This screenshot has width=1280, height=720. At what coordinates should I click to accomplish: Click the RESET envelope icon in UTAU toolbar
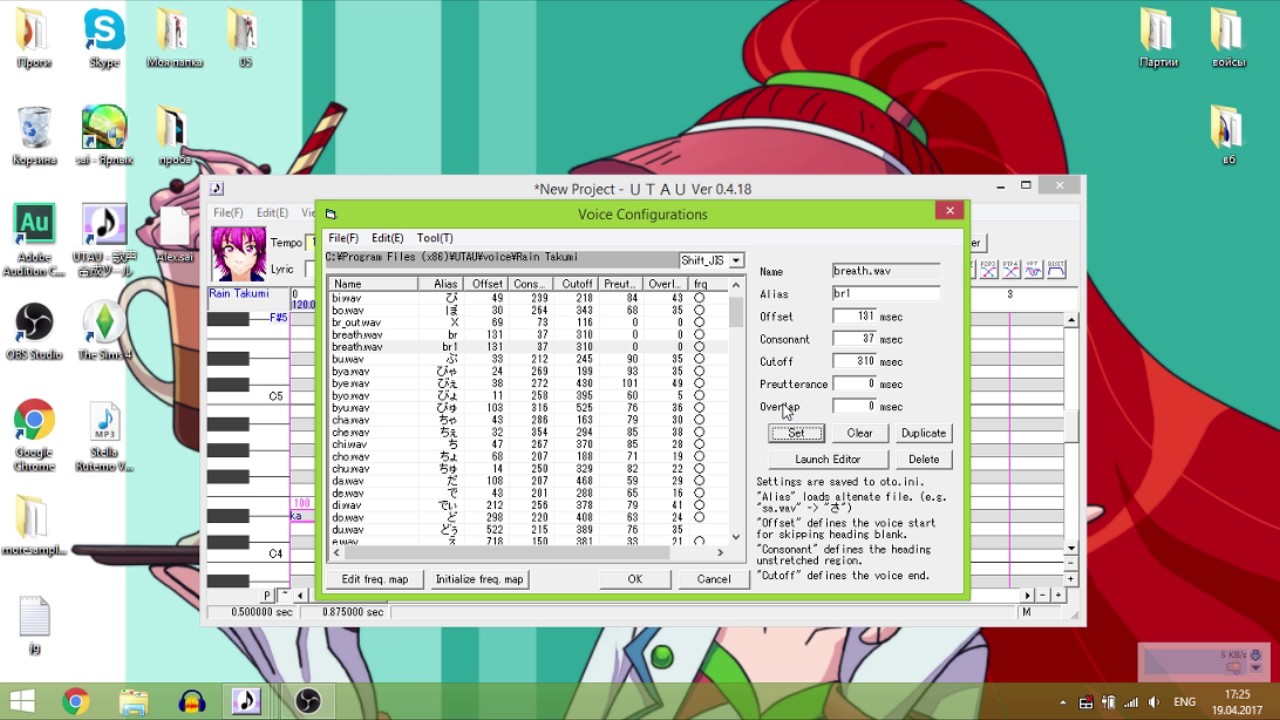coord(1055,269)
